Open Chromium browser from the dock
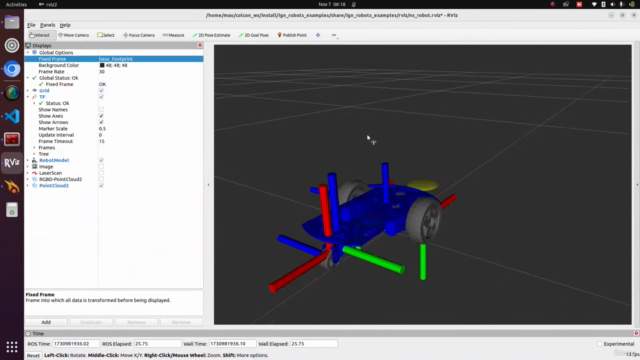640x360 pixels. [12, 69]
